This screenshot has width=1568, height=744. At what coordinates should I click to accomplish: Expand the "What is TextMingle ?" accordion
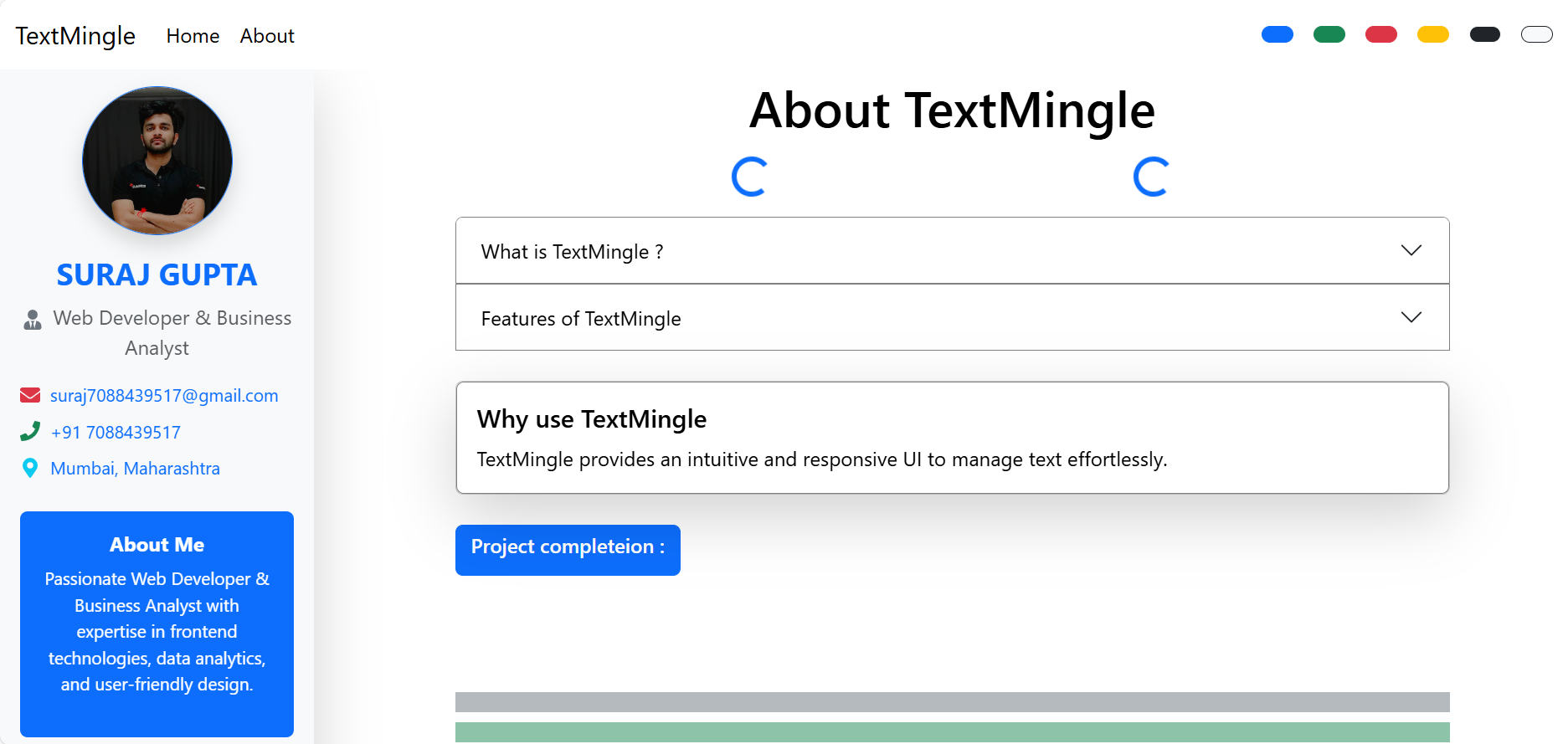953,251
